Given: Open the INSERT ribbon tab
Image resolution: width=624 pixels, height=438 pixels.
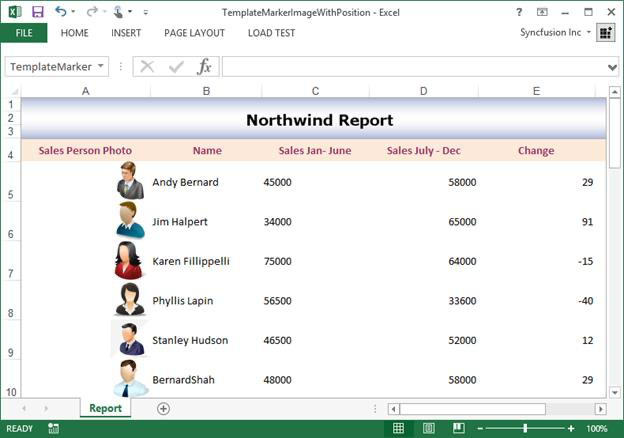Looking at the screenshot, I should pos(126,33).
